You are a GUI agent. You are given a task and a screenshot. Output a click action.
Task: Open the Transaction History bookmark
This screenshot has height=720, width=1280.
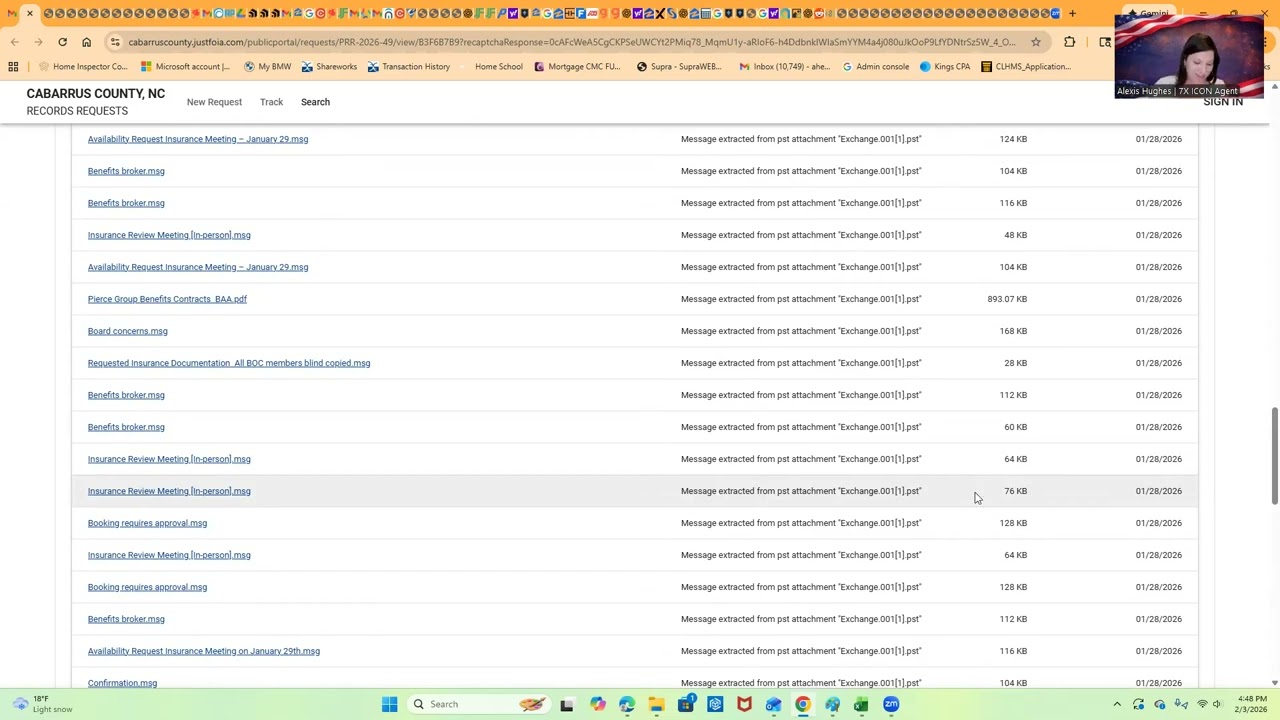click(408, 67)
